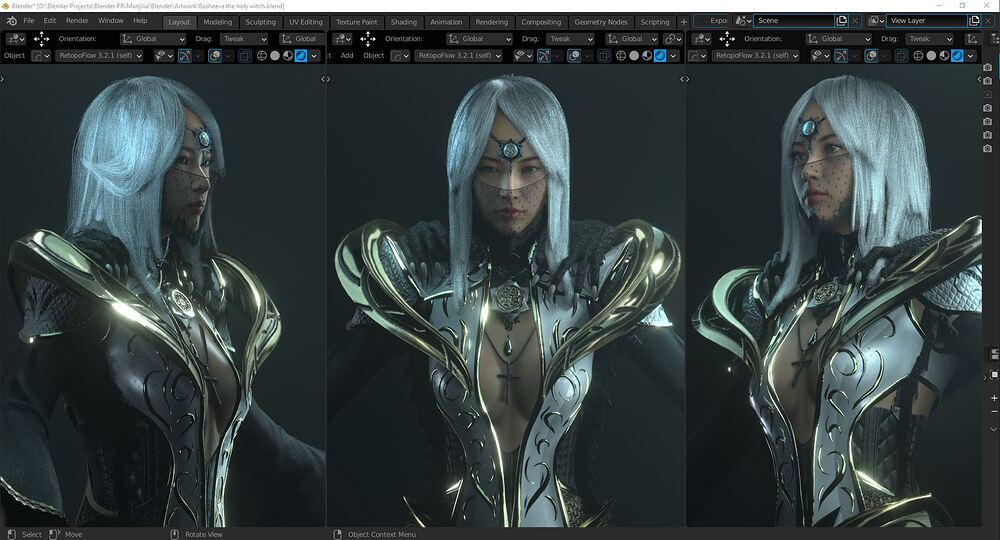Viewport: 1000px width, 540px height.
Task: Select the move gizmo icon in left viewport
Action: [x=41, y=39]
